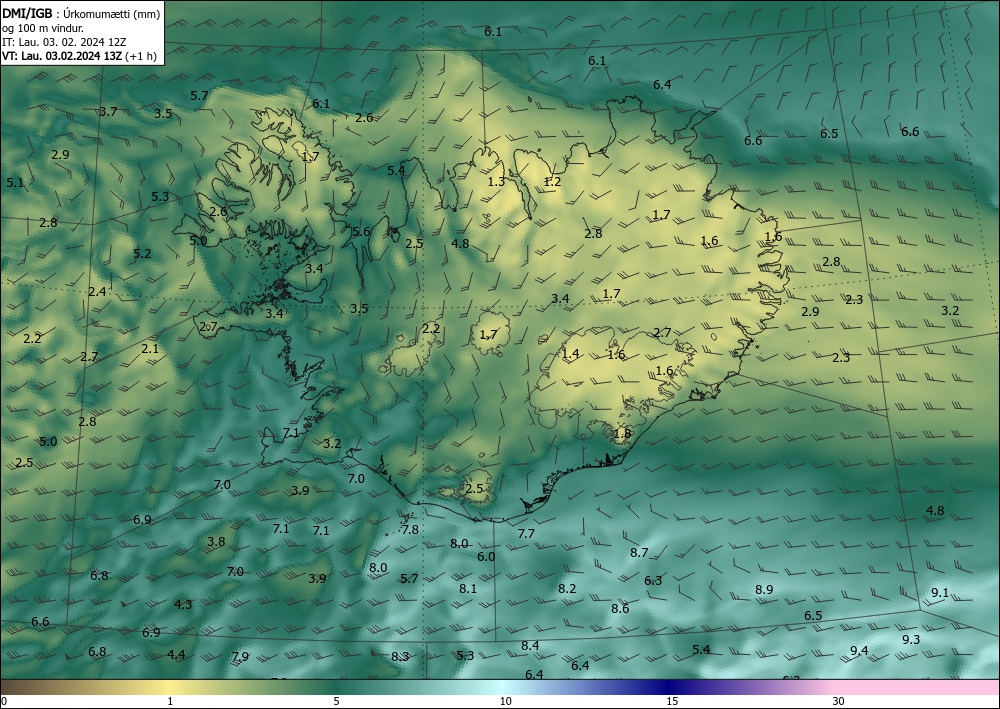Click the 0 tick label on color scale
The image size is (1000, 709).
(x=4, y=701)
